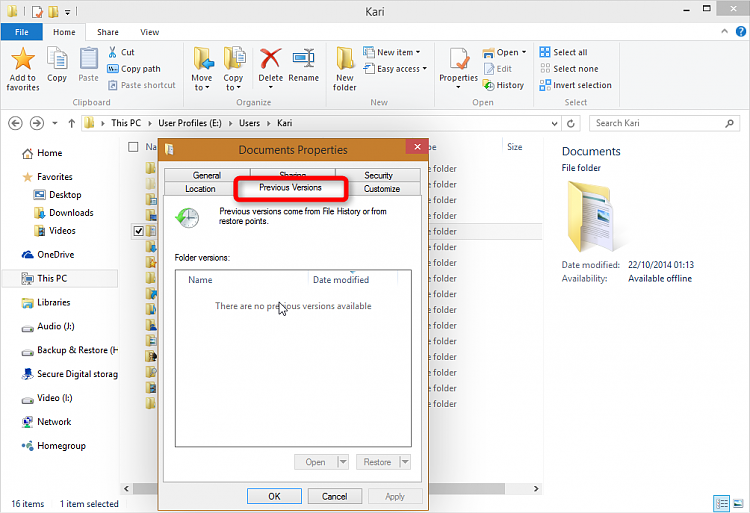Select Network in navigation pane
The width and height of the screenshot is (750, 513).
coord(54,422)
